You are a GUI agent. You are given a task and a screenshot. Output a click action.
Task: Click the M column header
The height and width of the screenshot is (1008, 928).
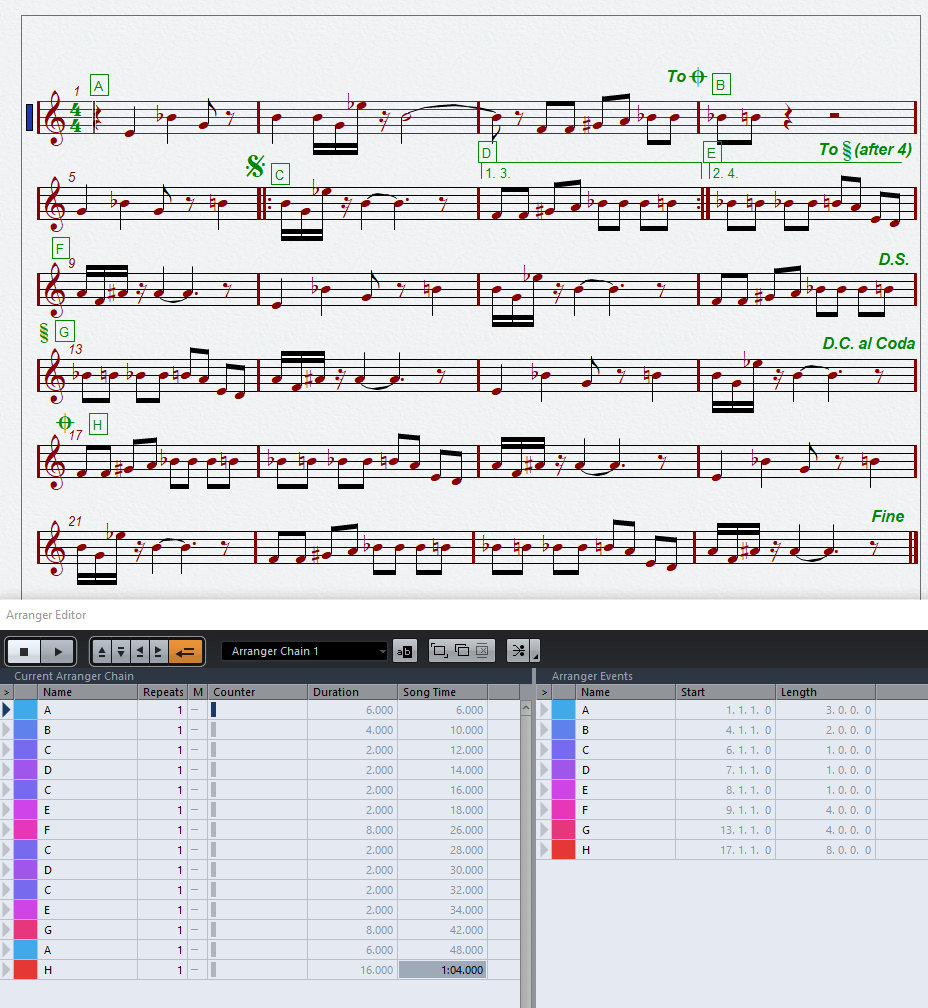198,692
